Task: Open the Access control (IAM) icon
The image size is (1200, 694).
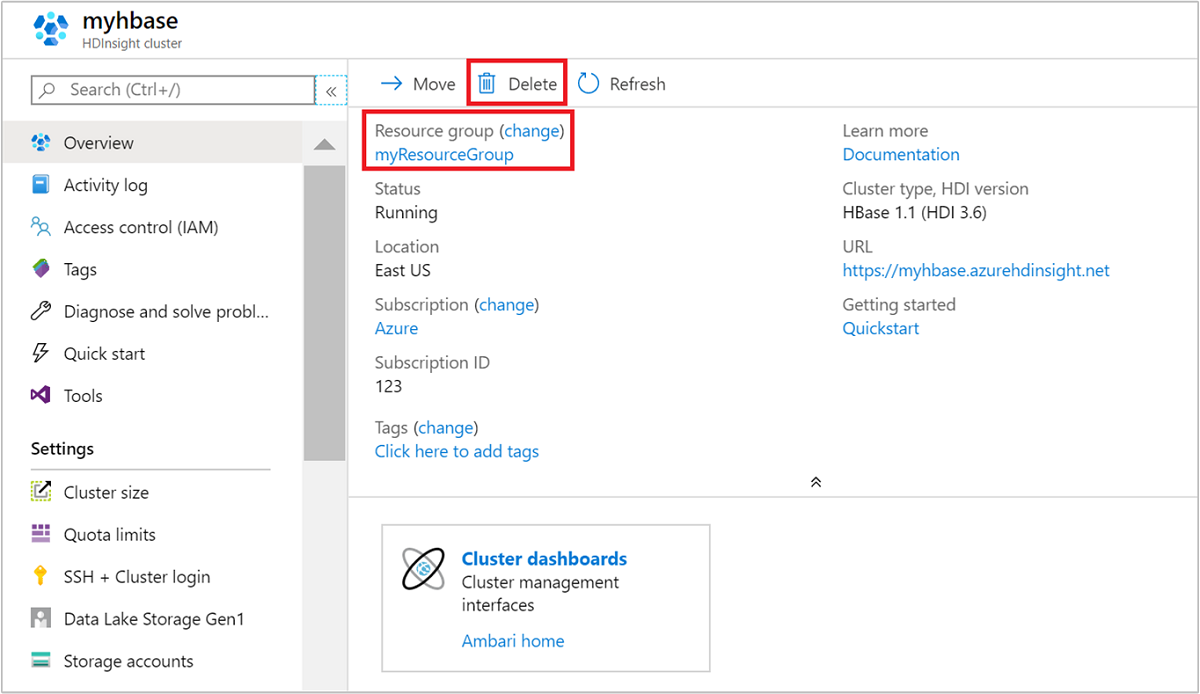Action: click(41, 227)
